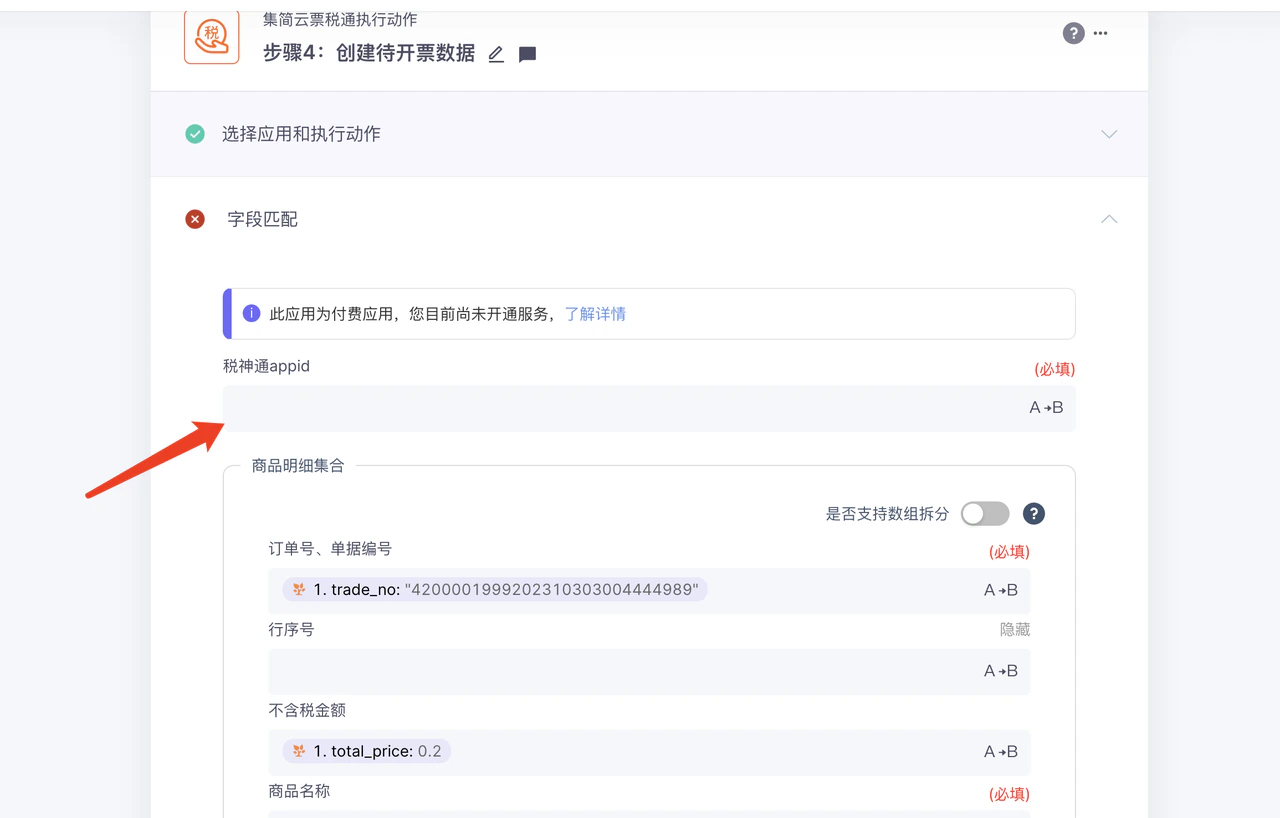Image resolution: width=1280 pixels, height=818 pixels.
Task: Edit step 4 title with pencil icon
Action: (x=496, y=54)
